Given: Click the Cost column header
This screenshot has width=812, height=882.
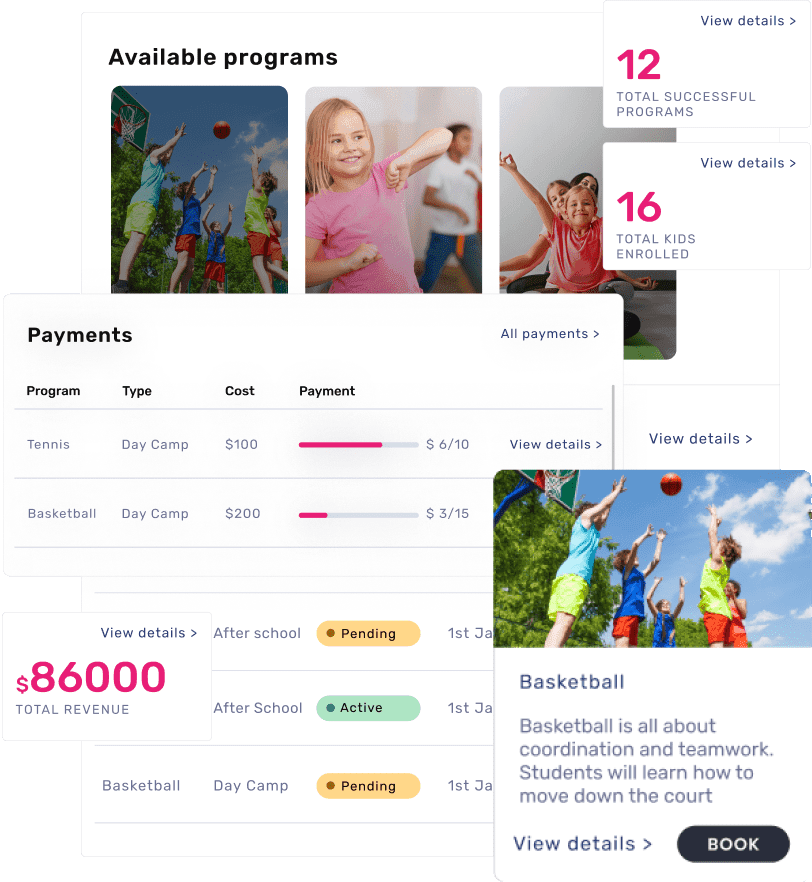Looking at the screenshot, I should (x=240, y=391).
